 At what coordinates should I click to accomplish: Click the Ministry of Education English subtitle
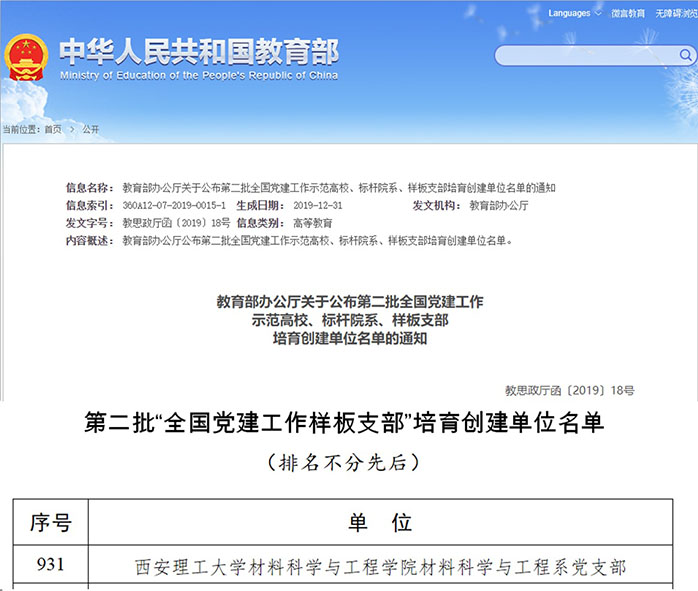tap(199, 75)
